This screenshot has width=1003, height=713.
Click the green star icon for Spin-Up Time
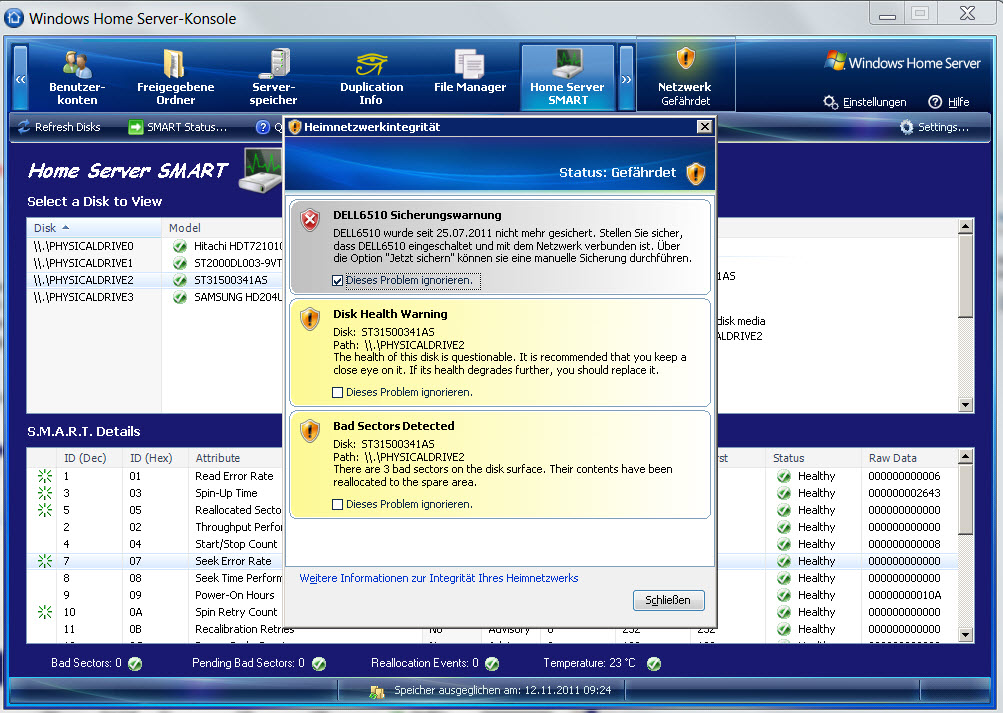pyautogui.click(x=45, y=493)
